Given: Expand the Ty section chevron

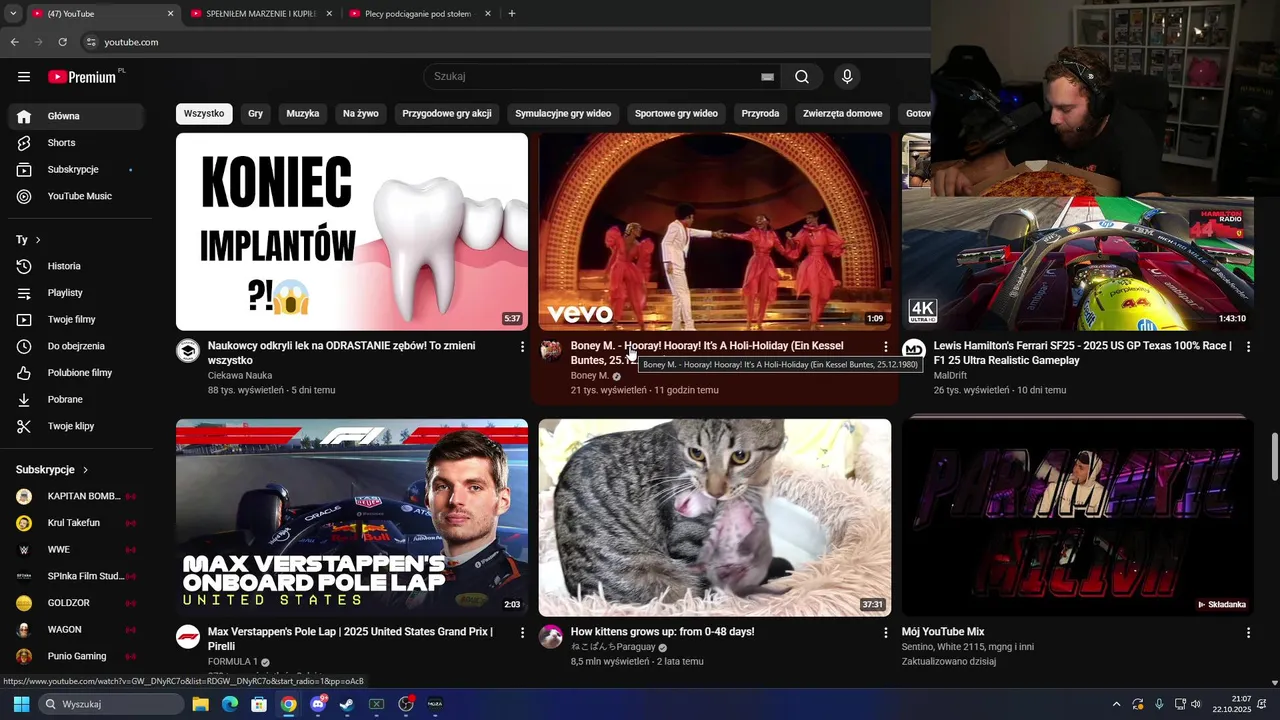Looking at the screenshot, I should pyautogui.click(x=38, y=240).
